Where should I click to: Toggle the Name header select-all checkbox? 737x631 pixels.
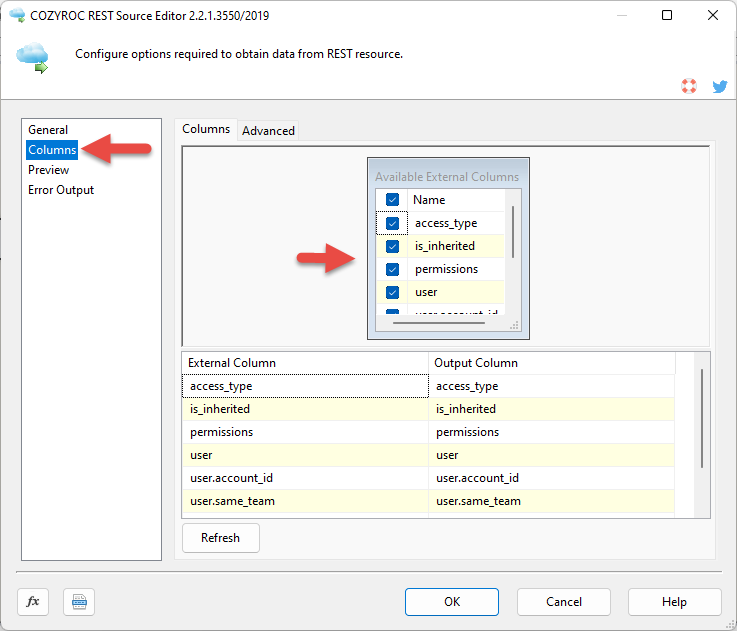[392, 200]
